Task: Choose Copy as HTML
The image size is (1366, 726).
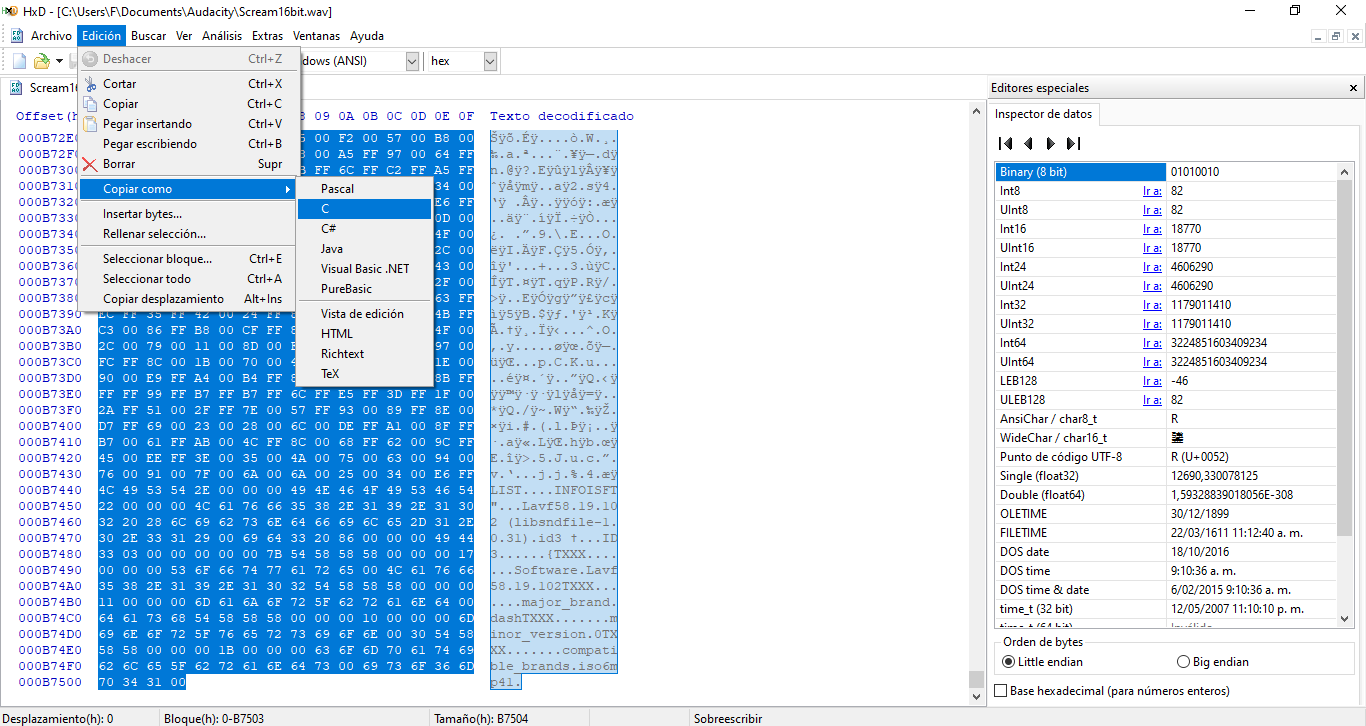Action: (x=364, y=334)
